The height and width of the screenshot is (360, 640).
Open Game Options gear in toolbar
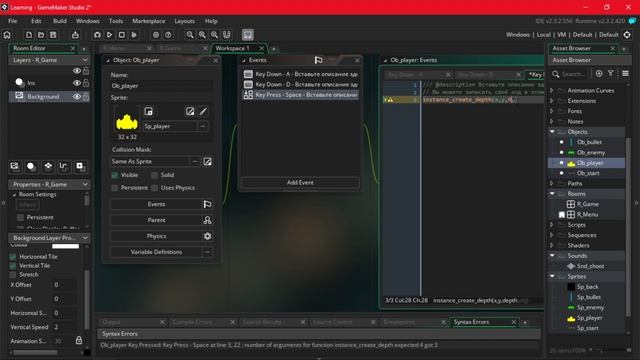click(x=156, y=35)
